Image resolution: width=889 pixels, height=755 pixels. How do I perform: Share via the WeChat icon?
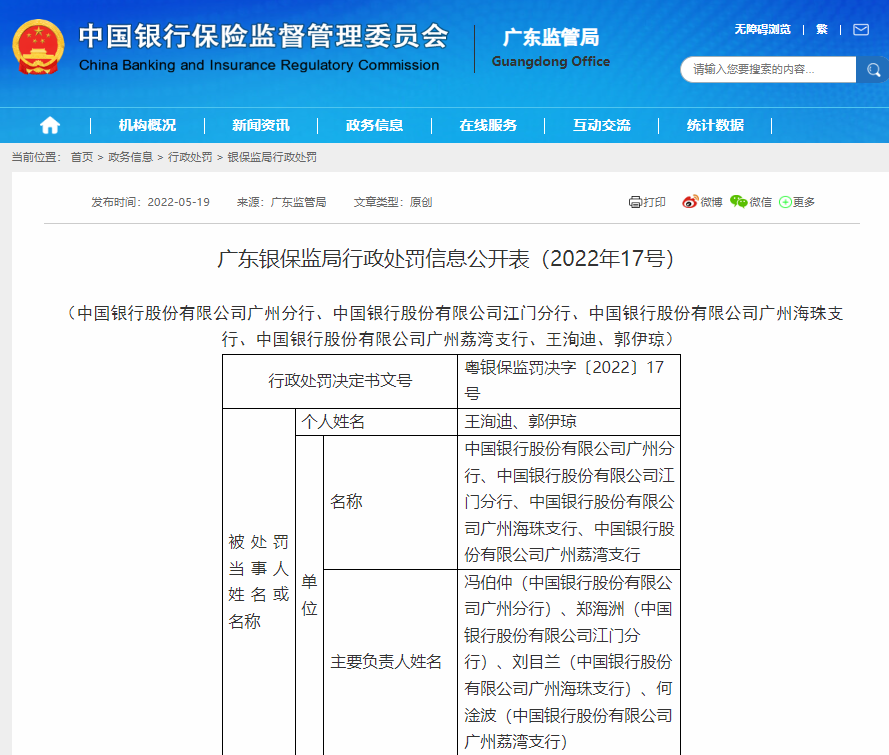point(738,201)
